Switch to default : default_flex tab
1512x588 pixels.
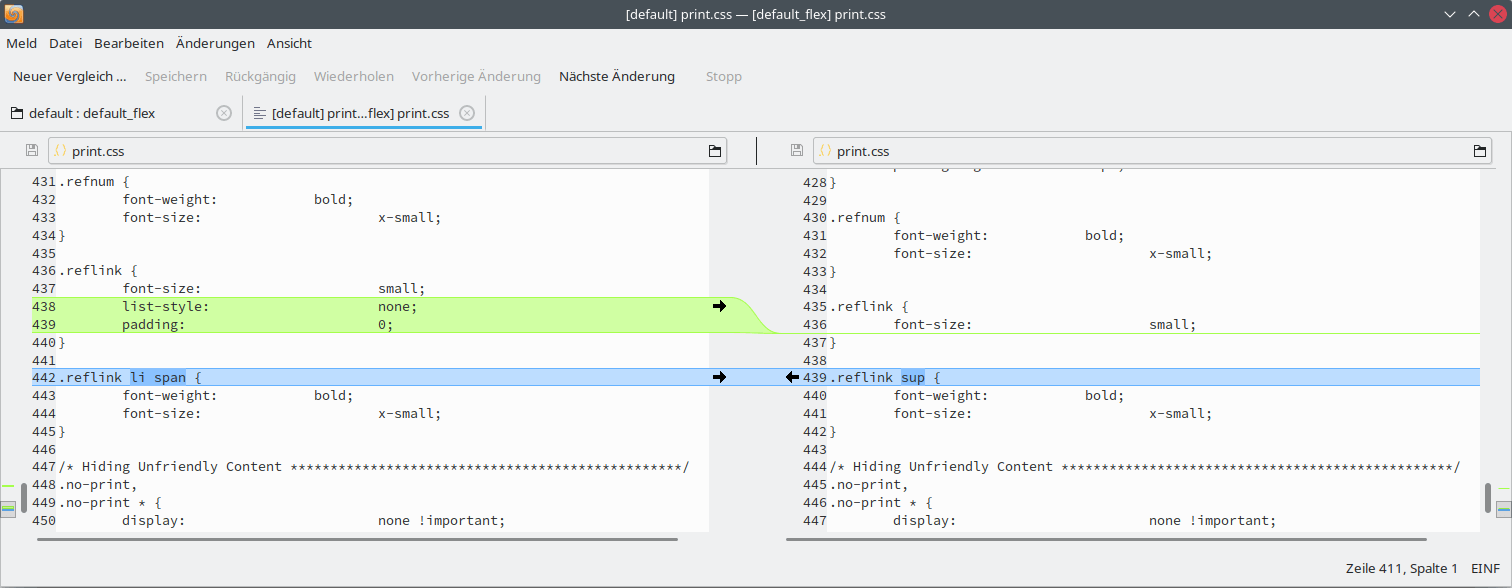tap(92, 113)
